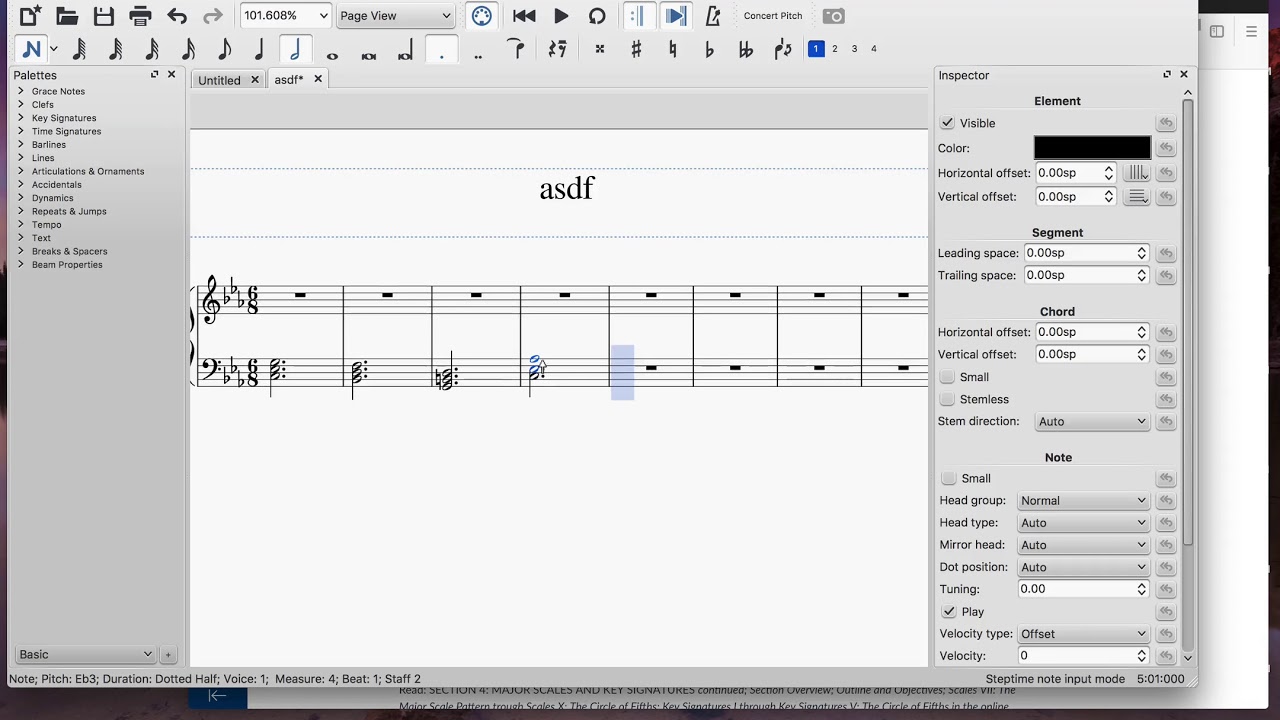Open the Element color swatch
The height and width of the screenshot is (720, 1280).
point(1092,148)
